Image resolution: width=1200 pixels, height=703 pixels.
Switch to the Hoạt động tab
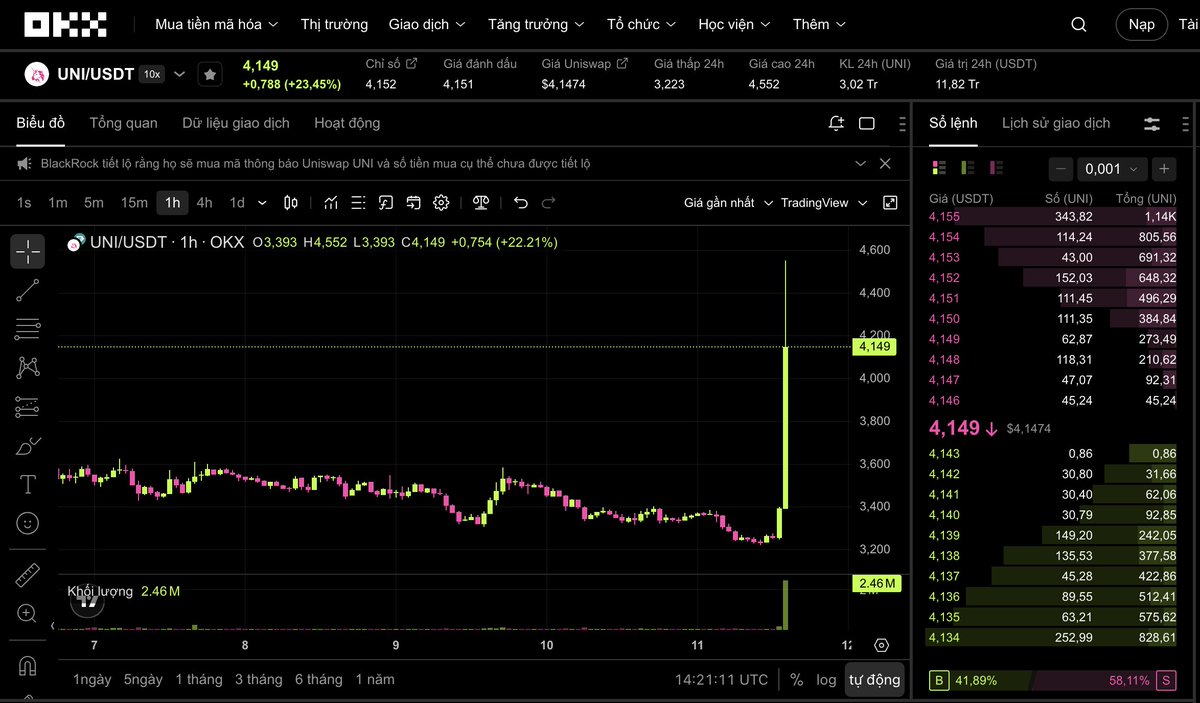tap(347, 123)
